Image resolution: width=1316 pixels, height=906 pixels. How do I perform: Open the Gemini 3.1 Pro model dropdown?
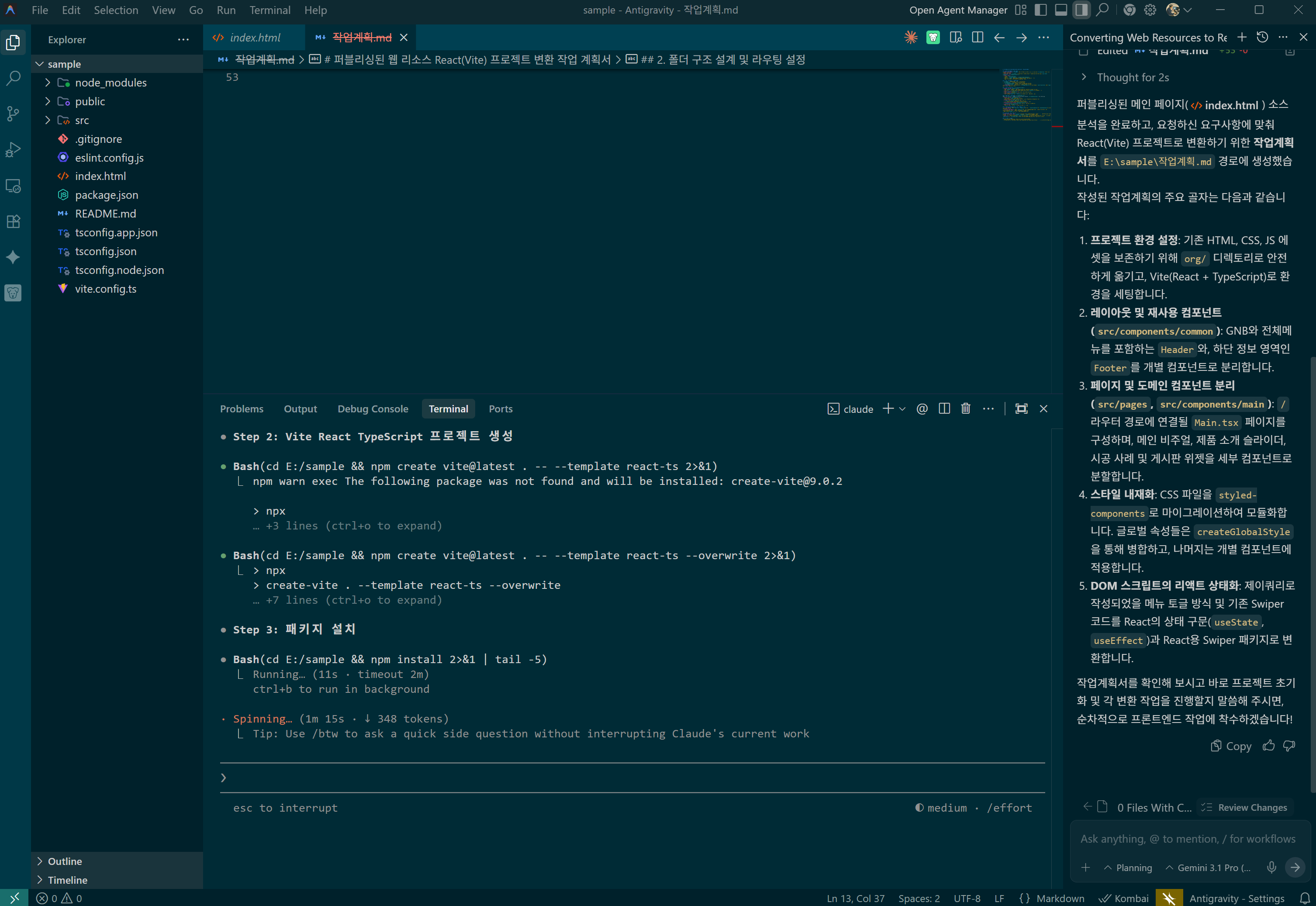point(1208,868)
